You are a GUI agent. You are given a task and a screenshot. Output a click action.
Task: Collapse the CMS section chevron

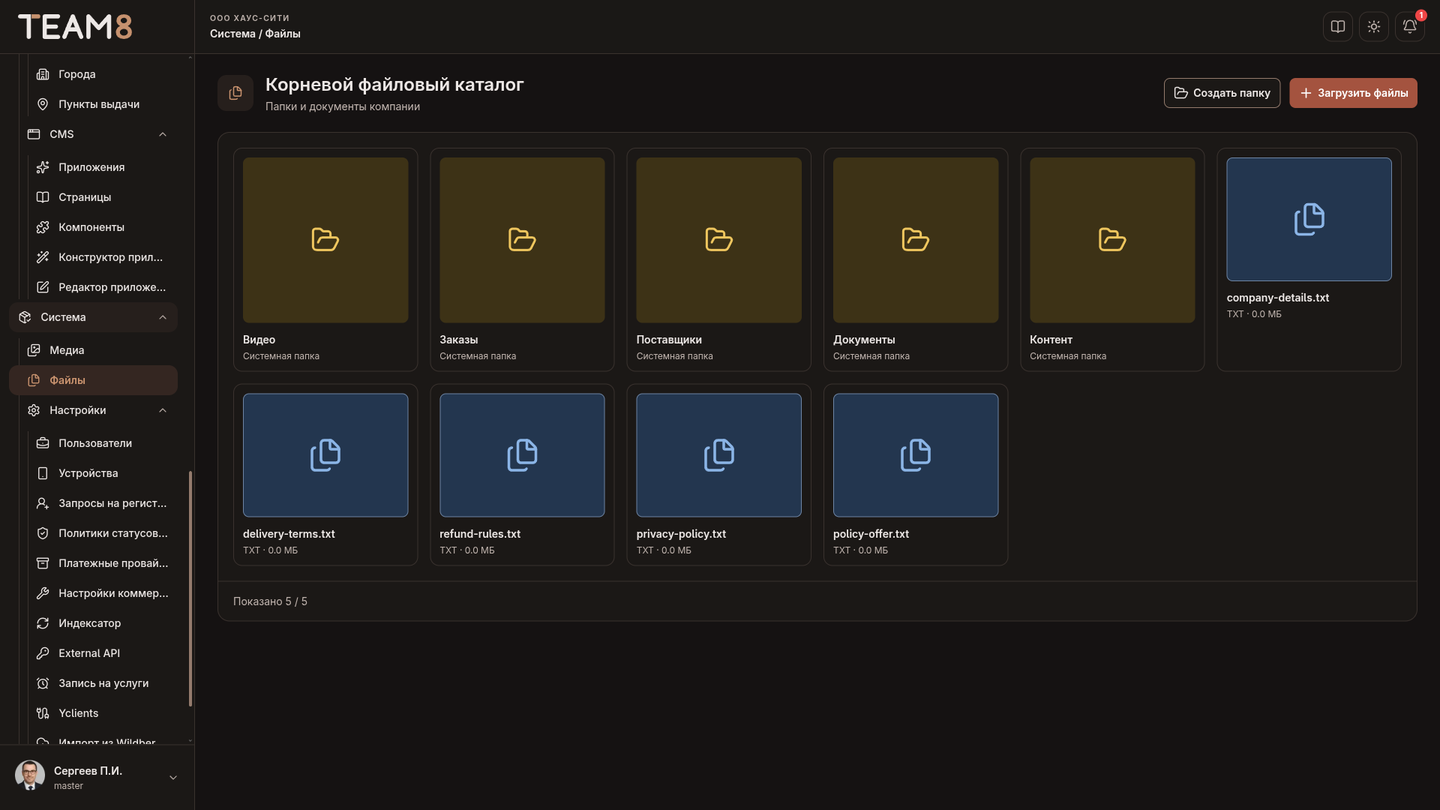pos(163,134)
